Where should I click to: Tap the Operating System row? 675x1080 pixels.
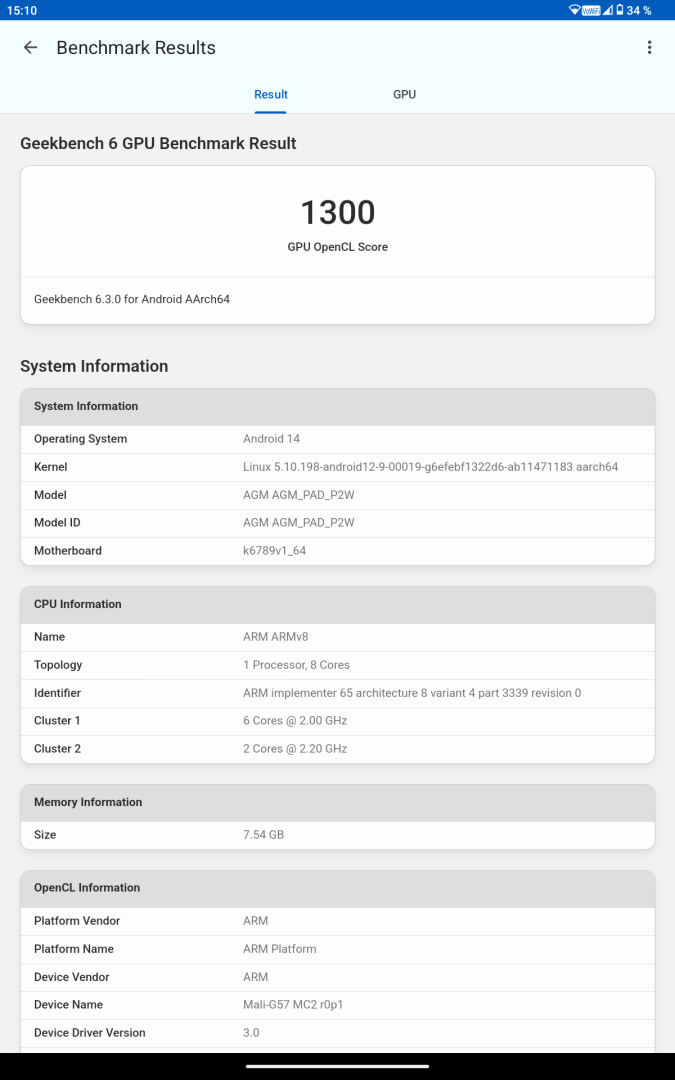[x=338, y=439]
